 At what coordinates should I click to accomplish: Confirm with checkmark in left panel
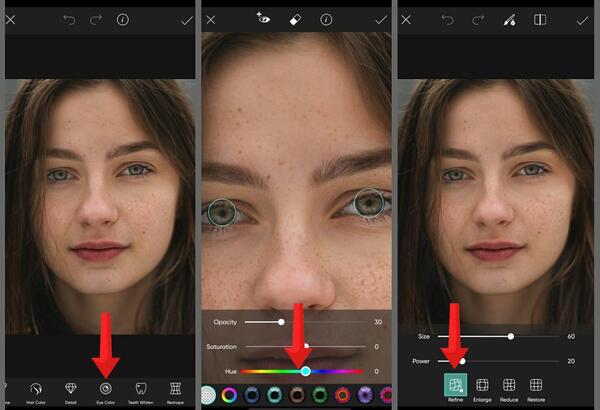pyautogui.click(x=187, y=20)
